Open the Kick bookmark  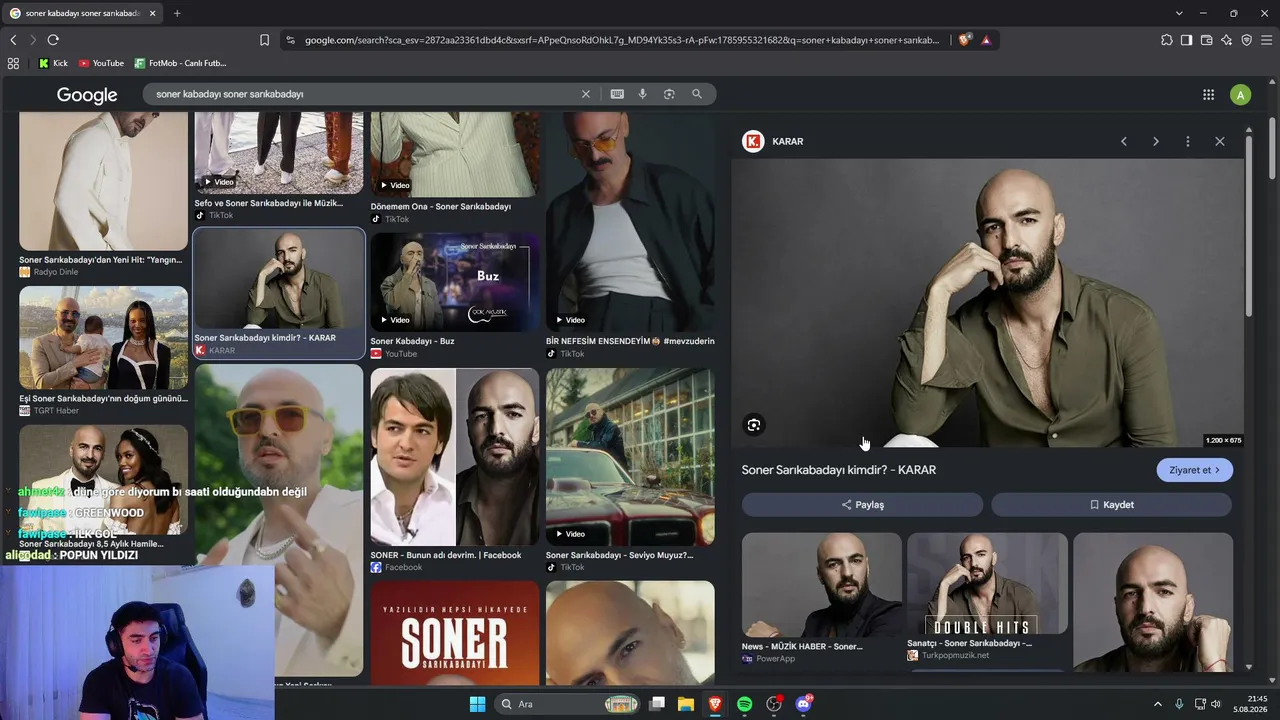coord(54,63)
